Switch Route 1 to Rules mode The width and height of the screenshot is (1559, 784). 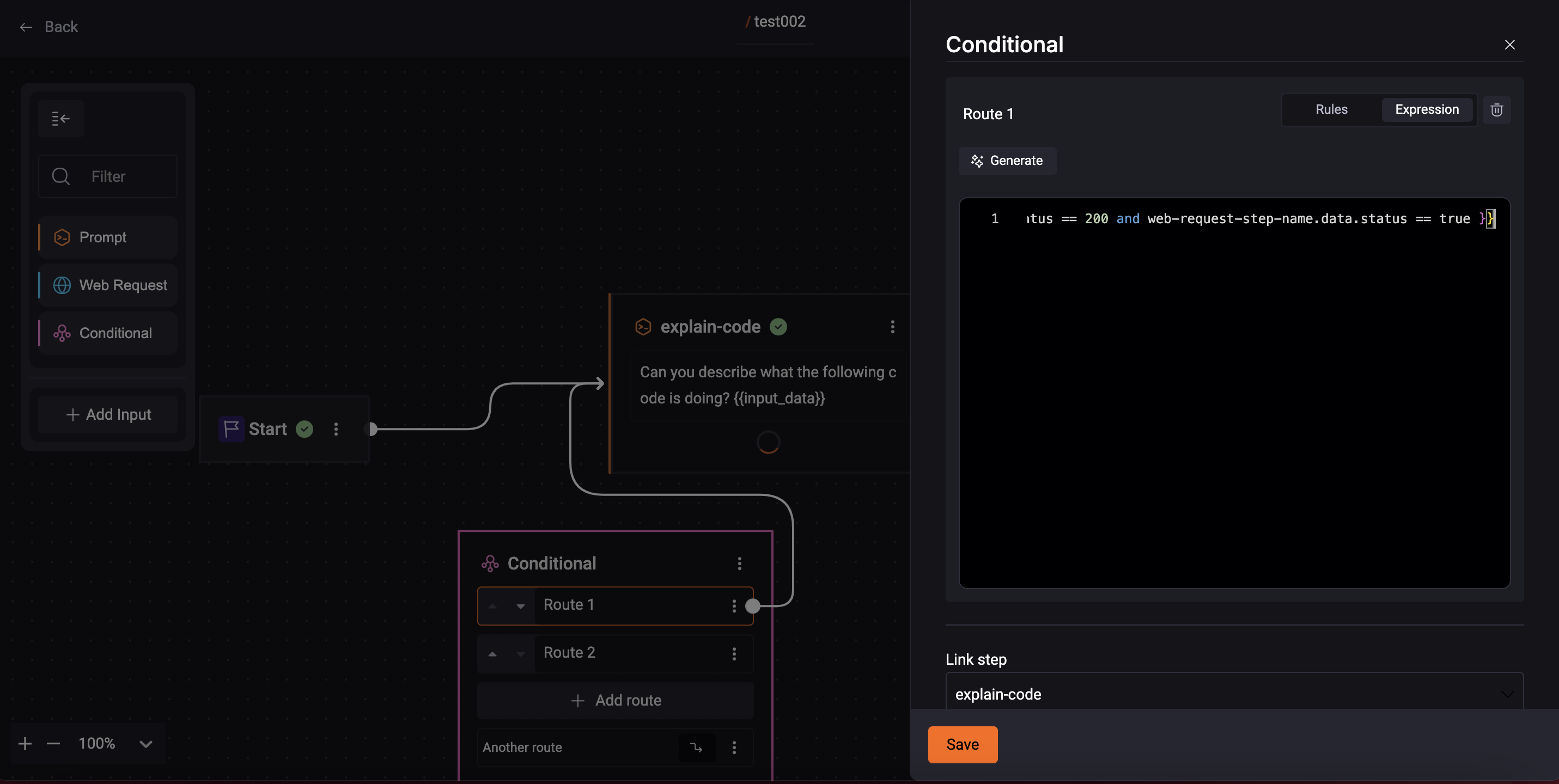pyautogui.click(x=1331, y=109)
